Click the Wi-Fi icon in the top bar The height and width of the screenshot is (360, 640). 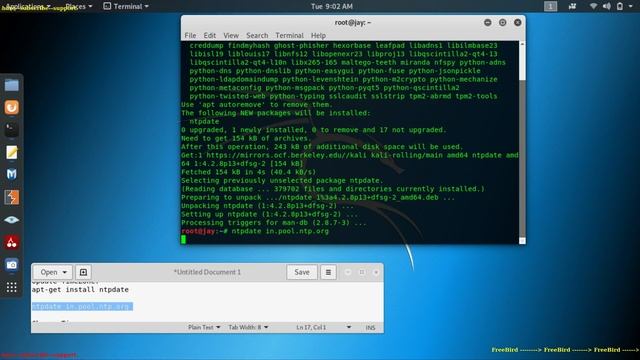(593, 6)
